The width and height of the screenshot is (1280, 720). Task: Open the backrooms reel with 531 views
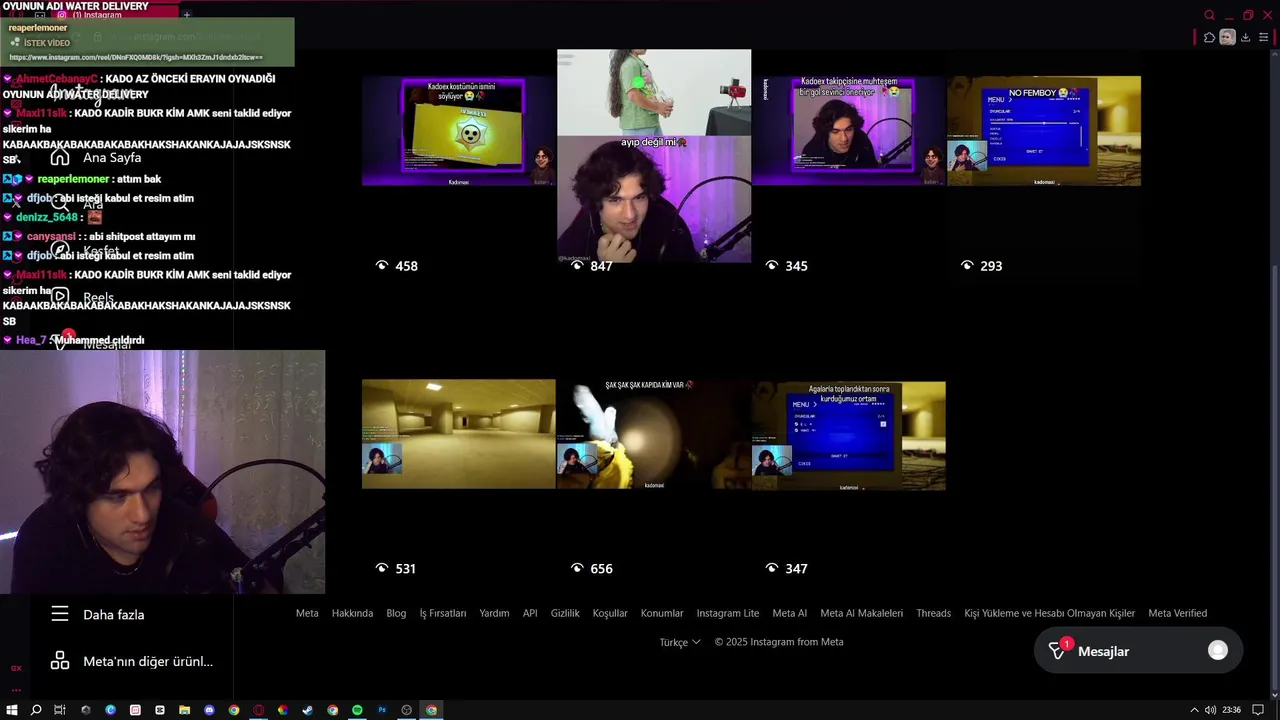(458, 434)
